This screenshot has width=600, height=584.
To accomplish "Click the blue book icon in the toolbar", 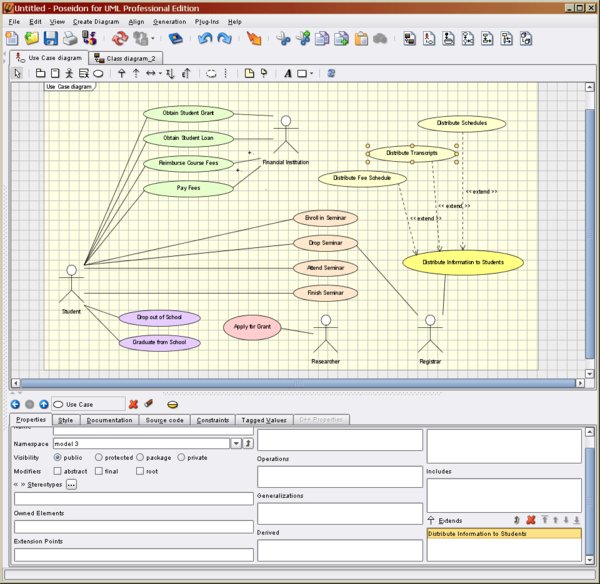I will click(x=176, y=39).
